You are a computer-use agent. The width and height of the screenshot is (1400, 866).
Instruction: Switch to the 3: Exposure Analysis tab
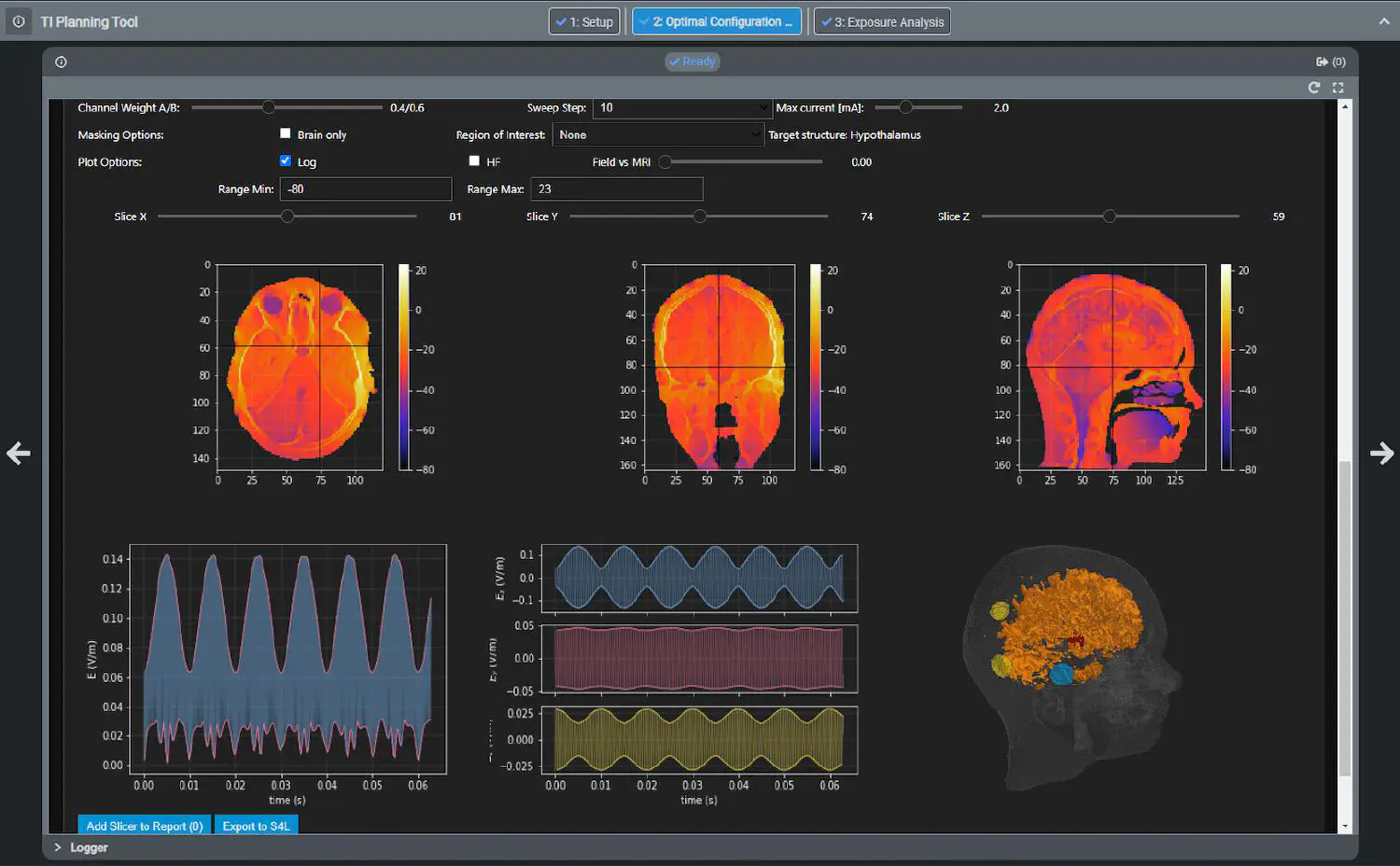(882, 21)
